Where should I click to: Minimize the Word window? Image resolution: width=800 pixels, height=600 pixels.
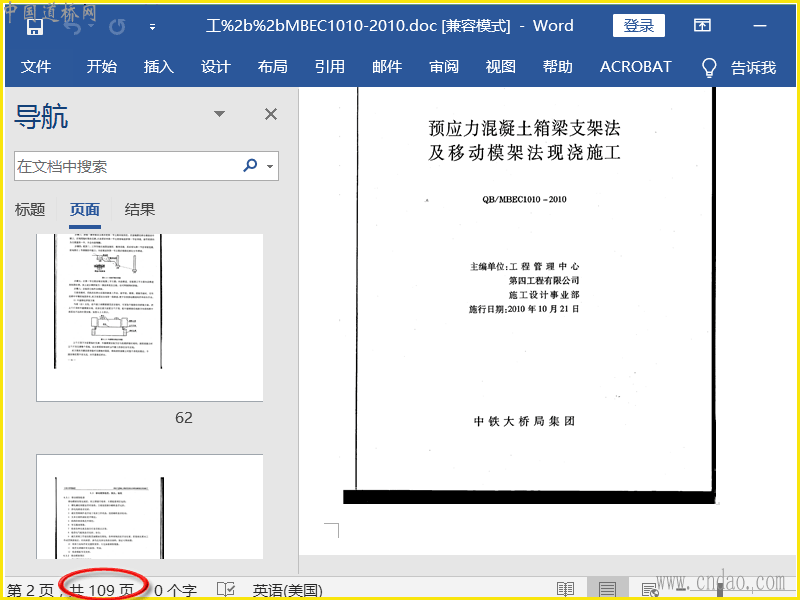click(x=760, y=26)
